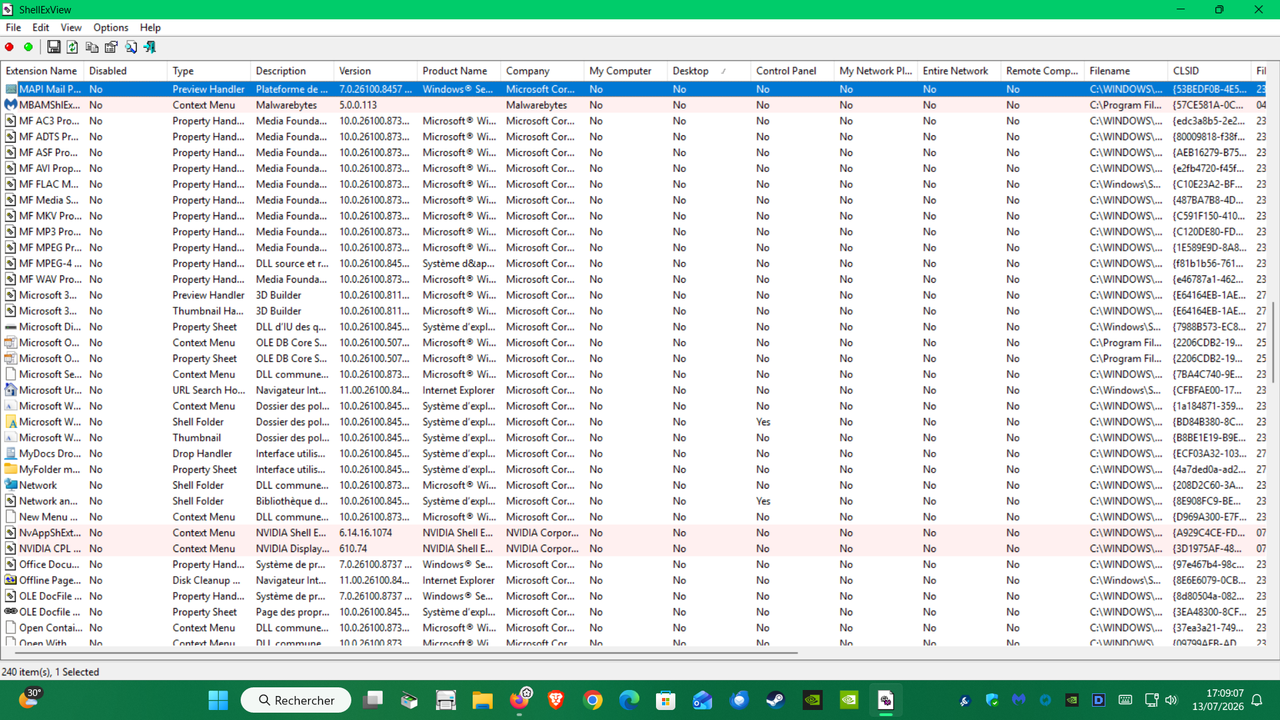Click the red Disable Selected Items button
The image size is (1280, 720).
point(10,47)
